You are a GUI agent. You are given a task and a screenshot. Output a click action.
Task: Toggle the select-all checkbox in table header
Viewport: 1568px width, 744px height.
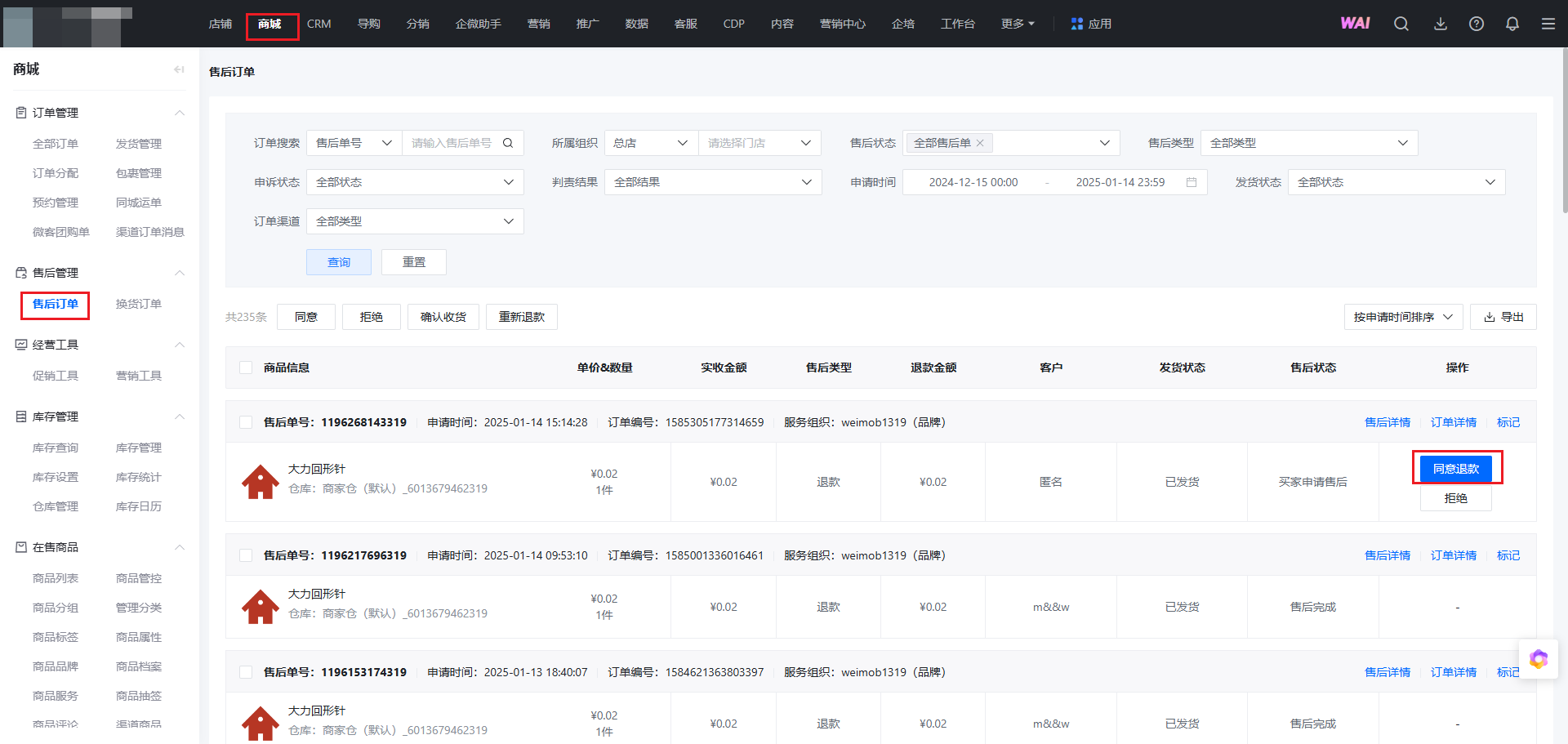(246, 368)
